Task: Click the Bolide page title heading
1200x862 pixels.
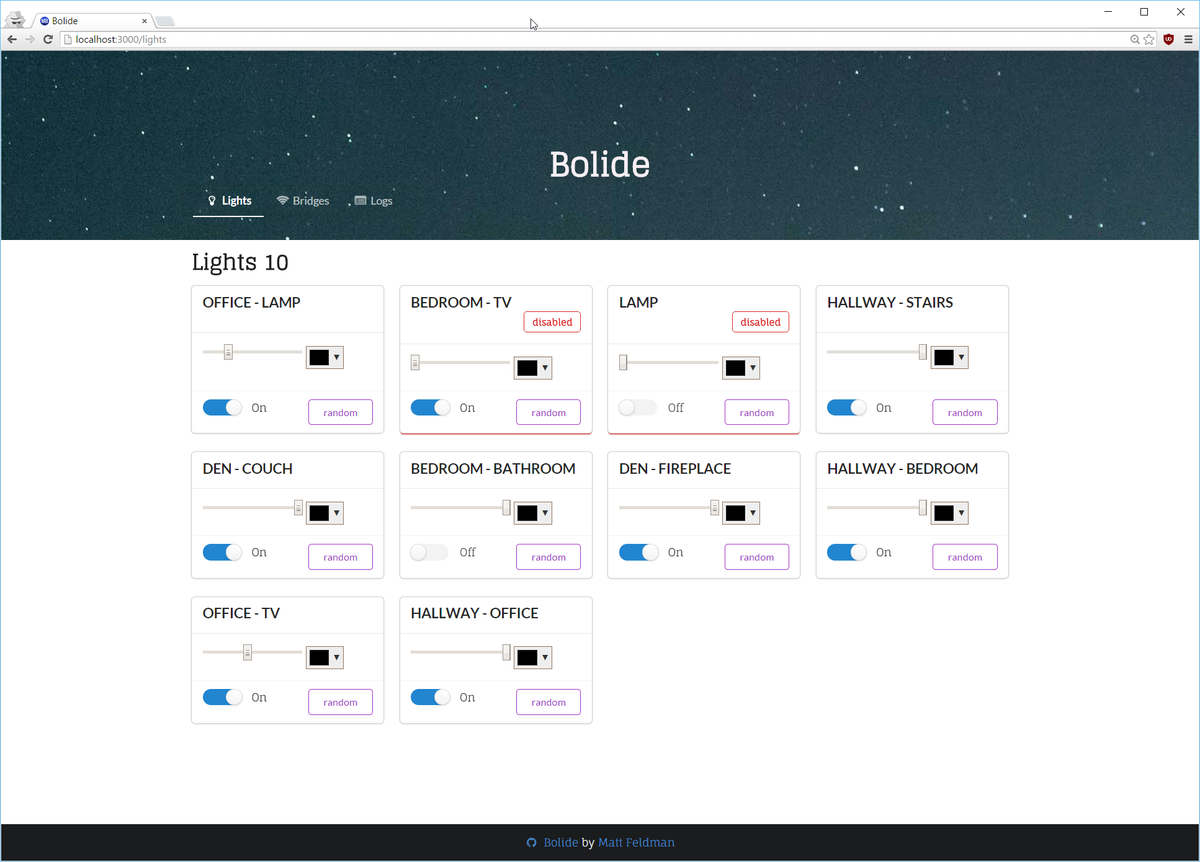Action: pos(600,165)
